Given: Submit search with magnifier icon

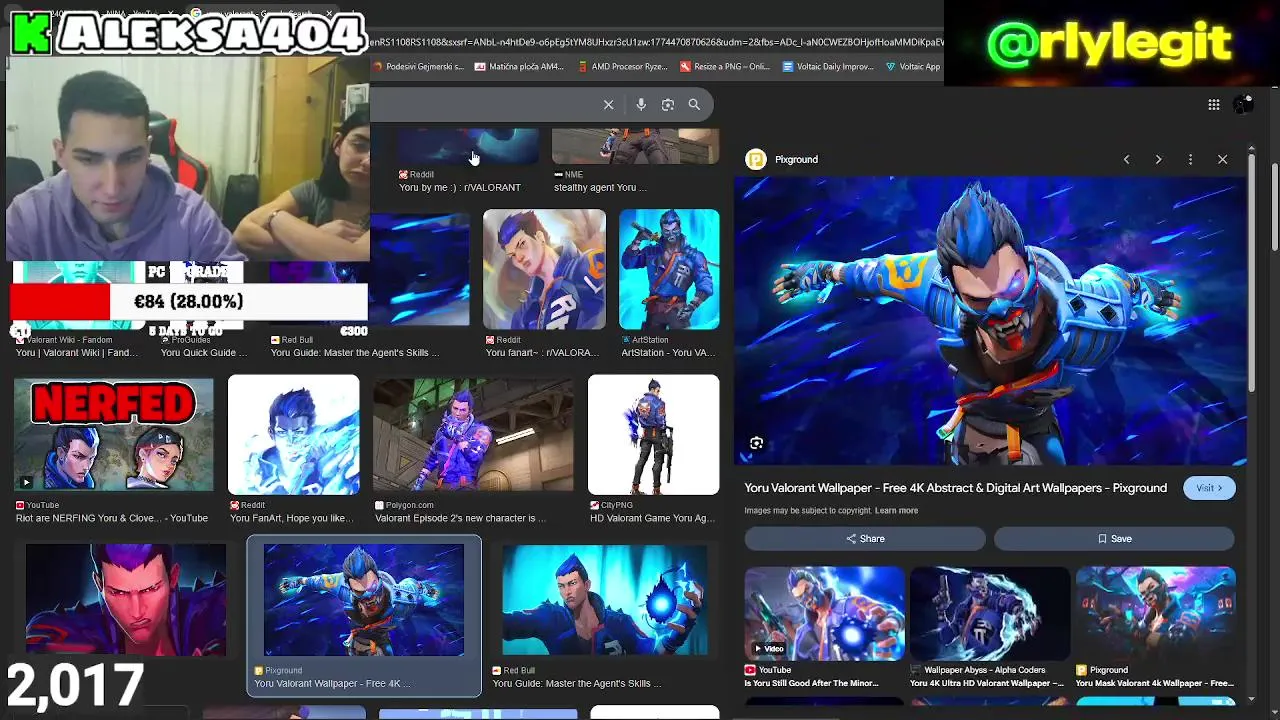Looking at the screenshot, I should click(694, 104).
